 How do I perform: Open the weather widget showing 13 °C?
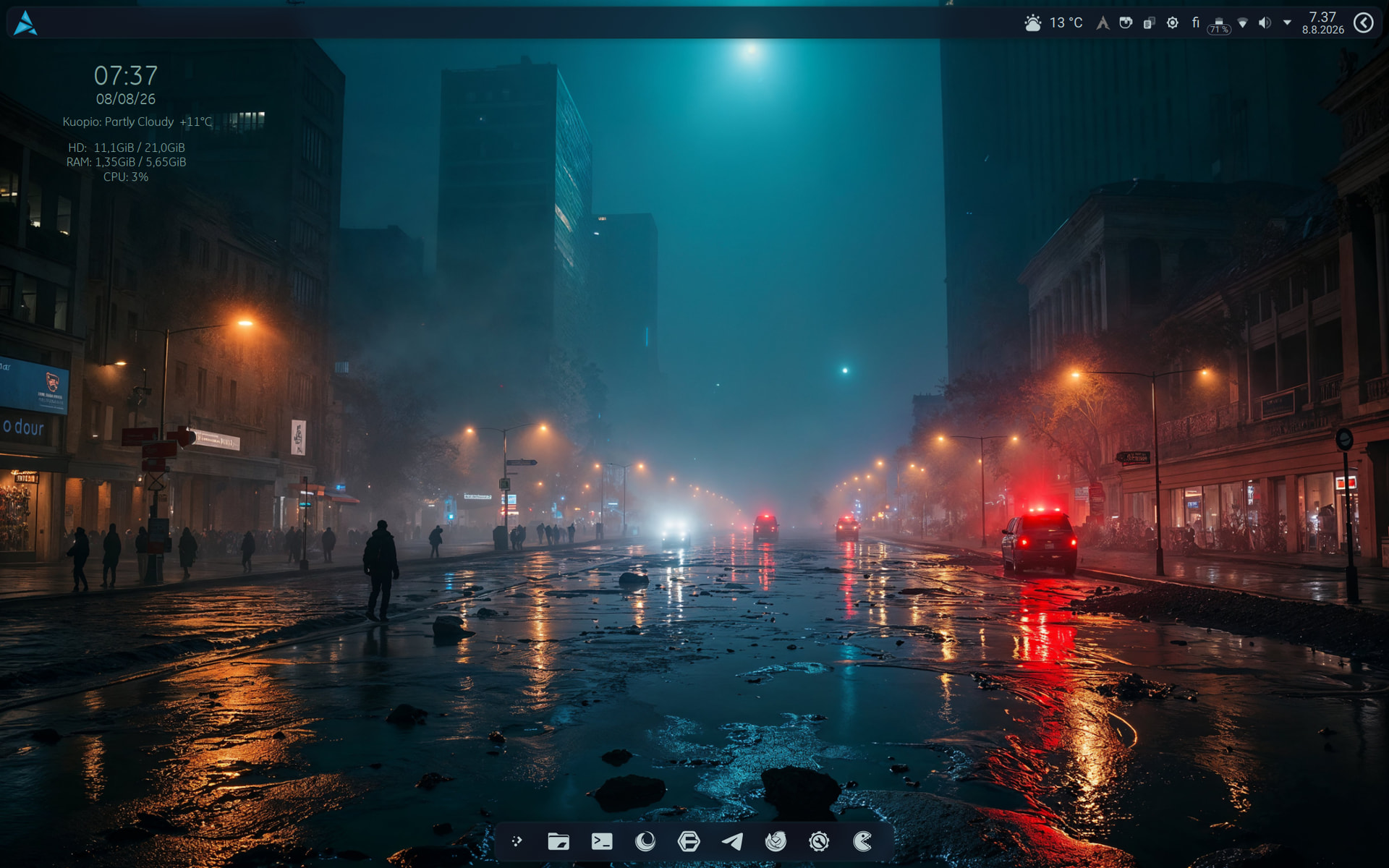coord(1053,23)
